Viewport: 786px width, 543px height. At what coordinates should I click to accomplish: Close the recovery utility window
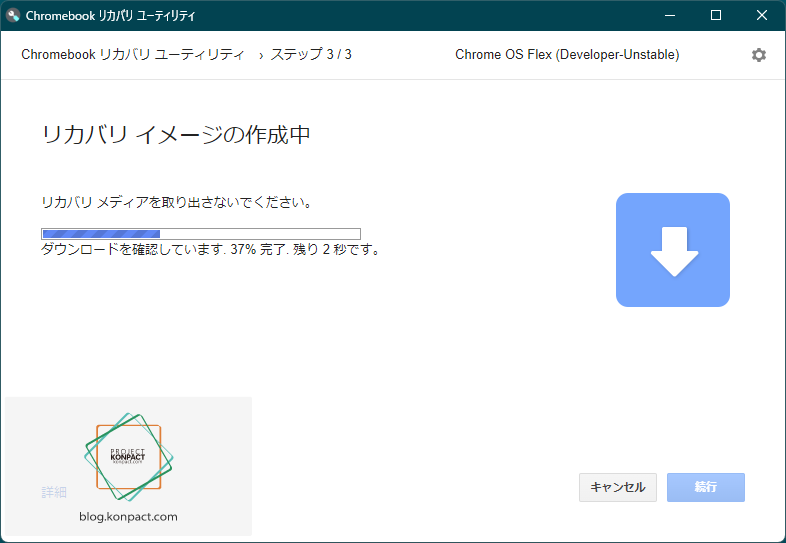pos(762,15)
